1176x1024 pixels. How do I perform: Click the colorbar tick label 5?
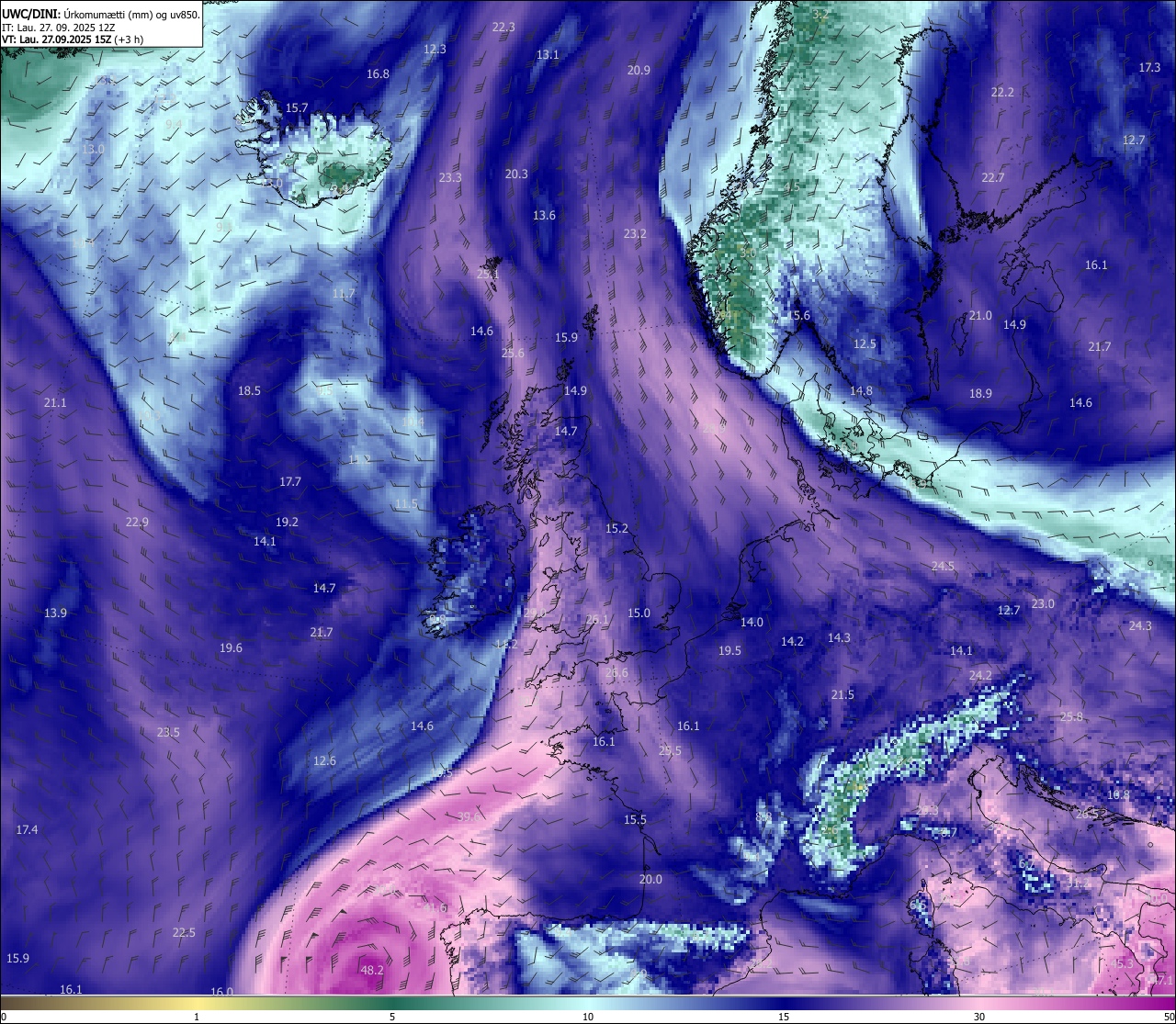click(392, 1017)
